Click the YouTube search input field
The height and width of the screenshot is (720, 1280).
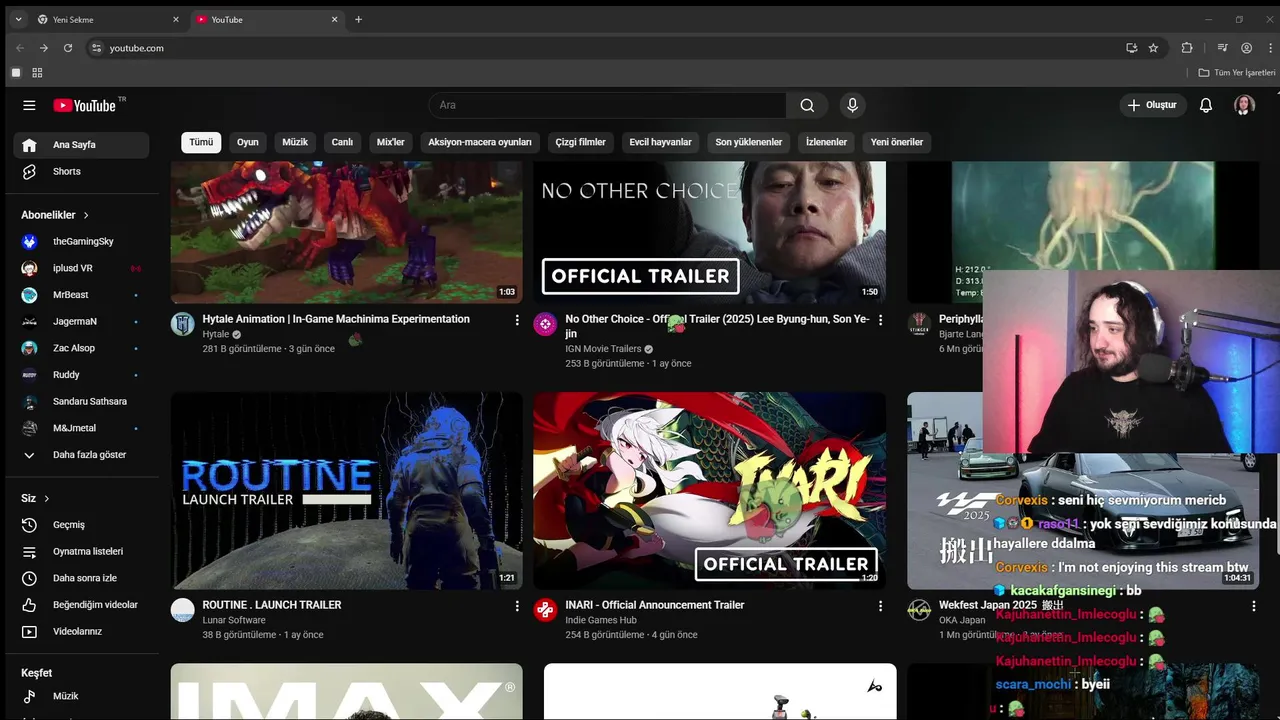click(607, 105)
